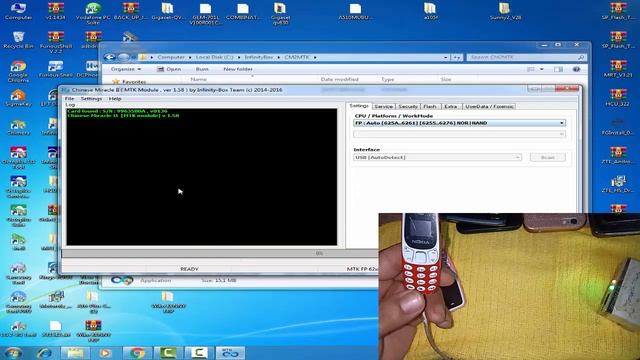
Task: Expand the CPU / Platform / WorkMode dropdown
Action: (x=562, y=123)
